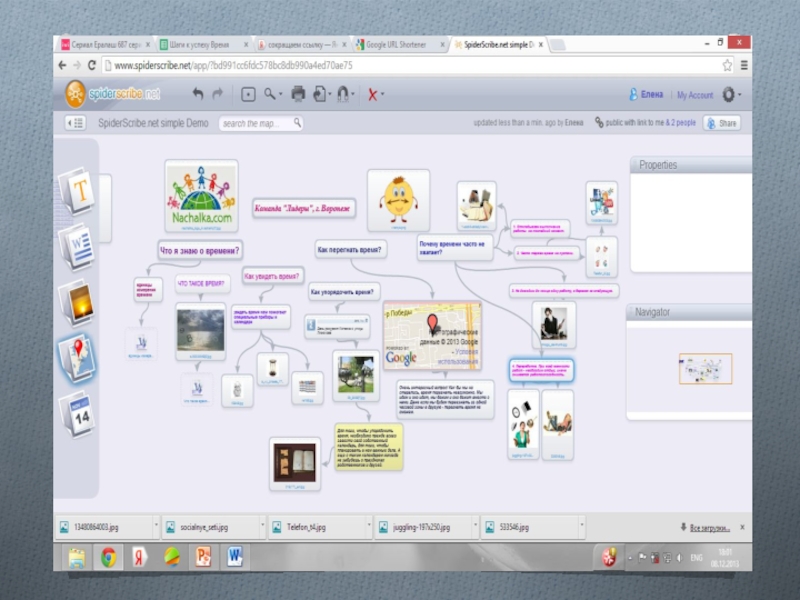
Task: Open the settings gear dropdown
Action: tap(730, 94)
